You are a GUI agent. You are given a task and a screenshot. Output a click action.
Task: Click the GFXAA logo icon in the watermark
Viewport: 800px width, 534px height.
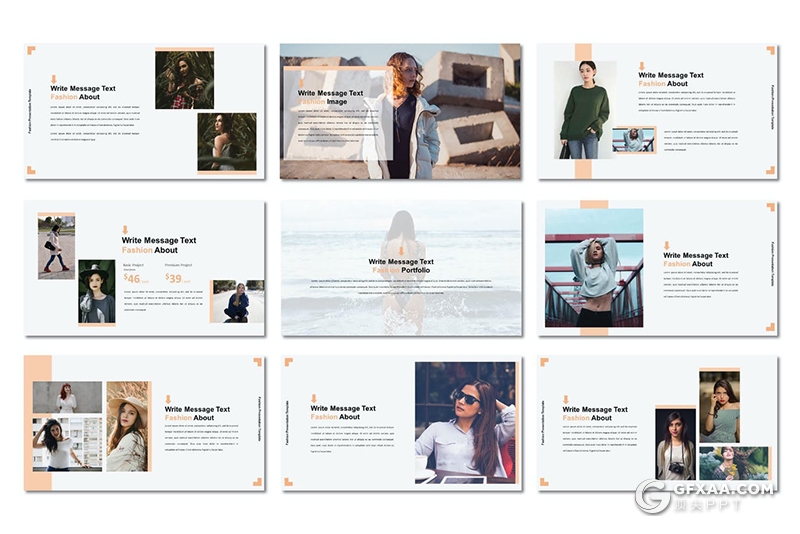[x=653, y=497]
